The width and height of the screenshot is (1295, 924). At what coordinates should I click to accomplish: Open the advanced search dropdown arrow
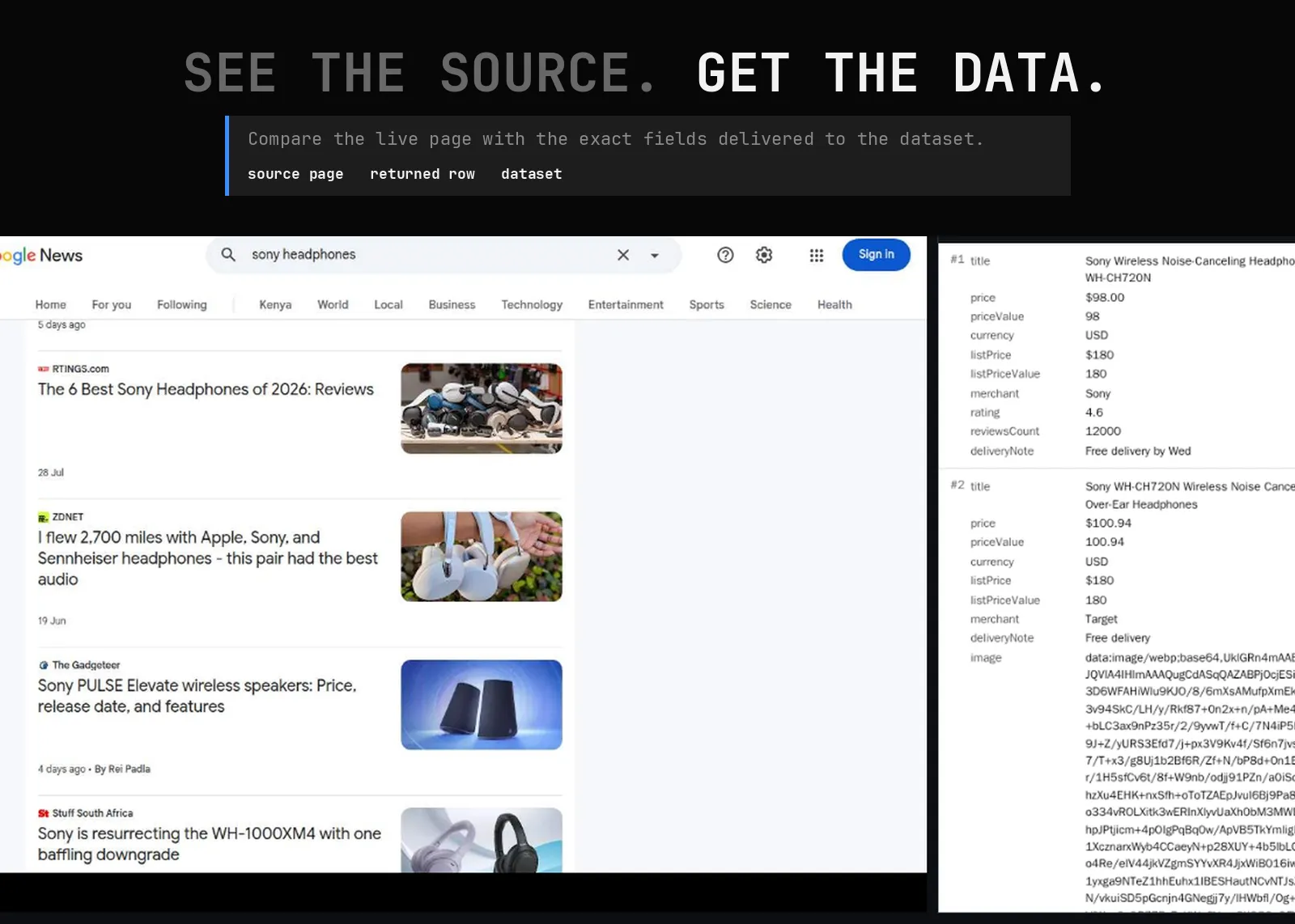click(655, 256)
